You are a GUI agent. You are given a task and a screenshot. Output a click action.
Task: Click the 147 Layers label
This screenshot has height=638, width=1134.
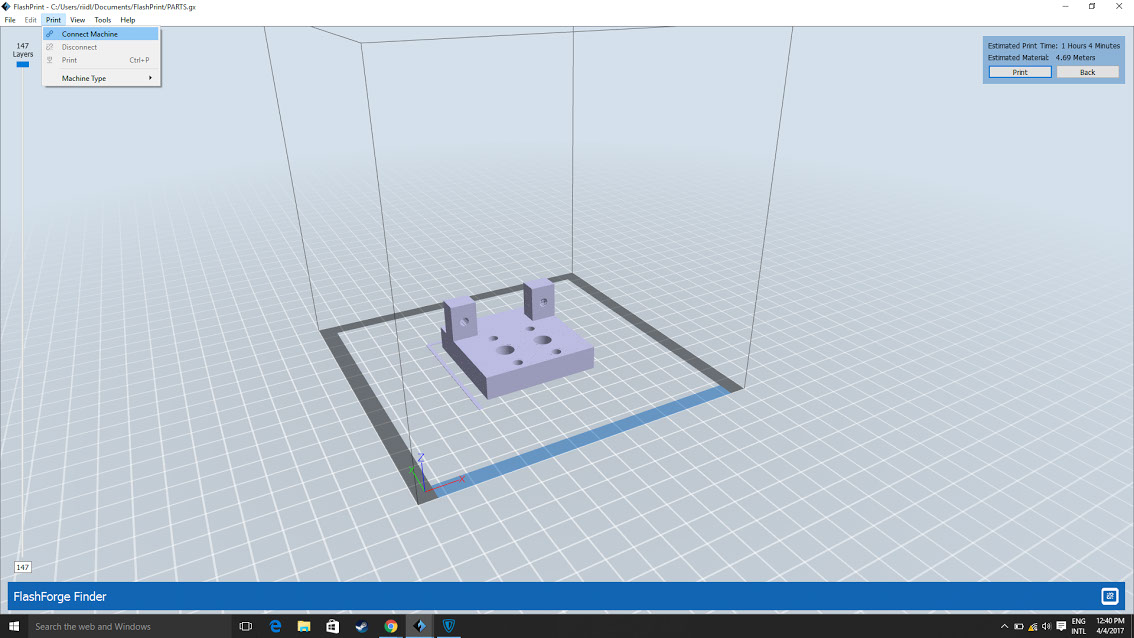[22, 50]
